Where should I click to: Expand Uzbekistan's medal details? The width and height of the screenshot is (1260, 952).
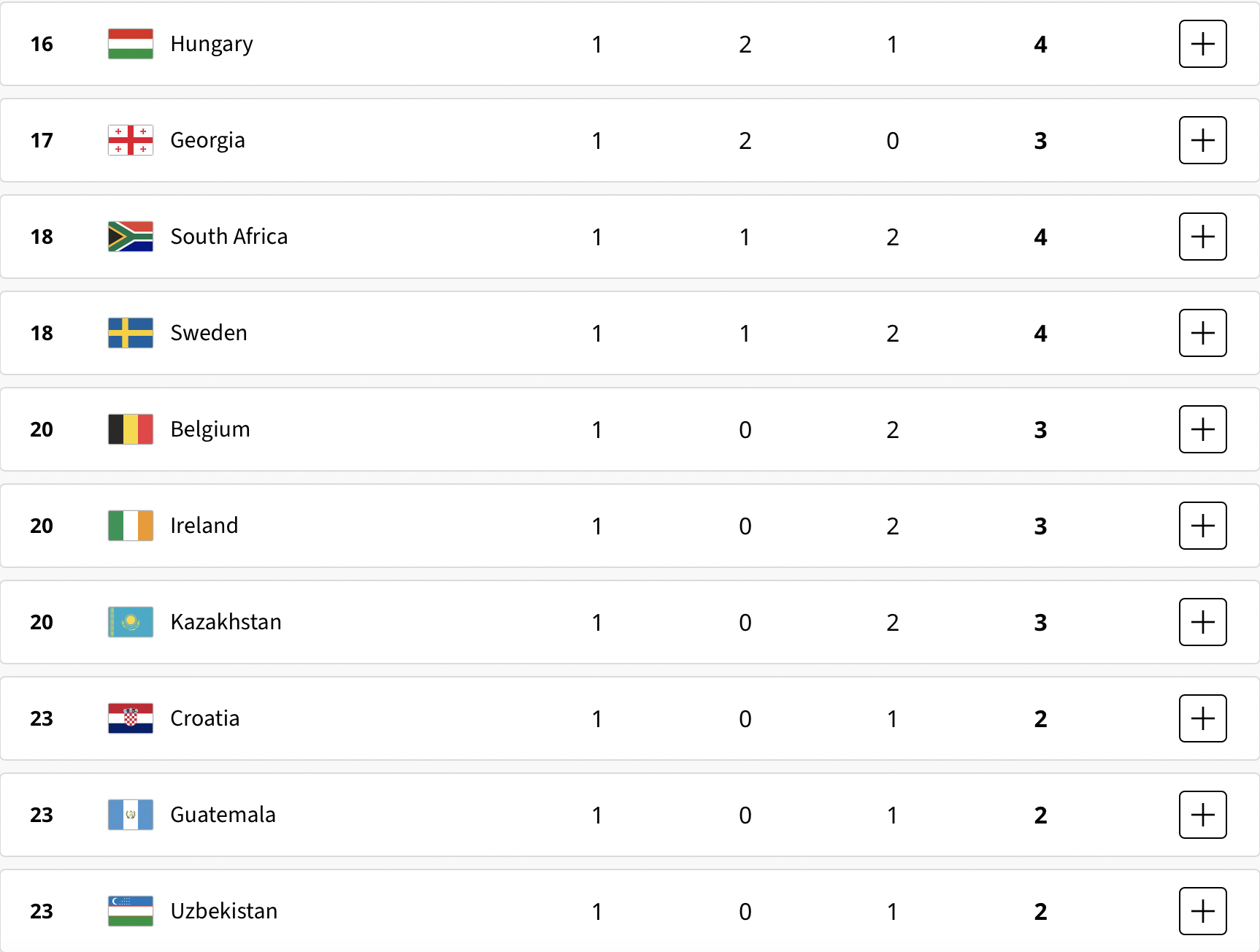click(1202, 911)
